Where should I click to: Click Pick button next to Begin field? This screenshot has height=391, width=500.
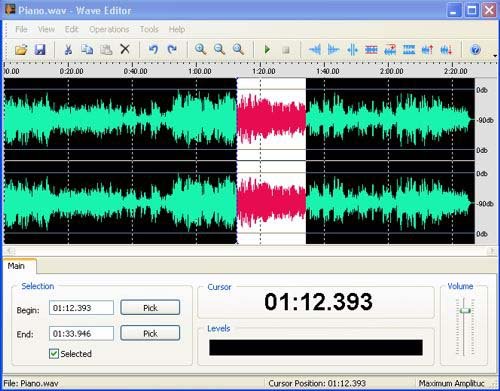click(x=150, y=308)
